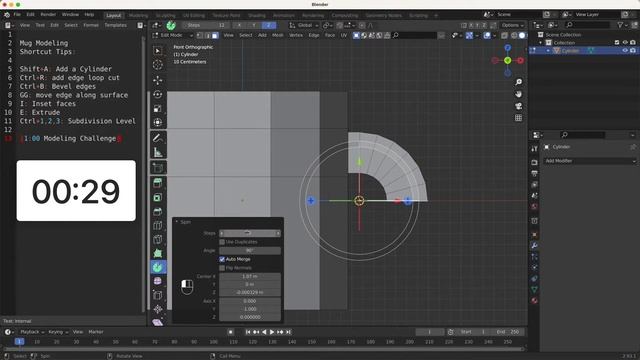Set spin axis to X button
Image resolution: width=640 pixels, height=360 pixels.
pyautogui.click(x=239, y=25)
